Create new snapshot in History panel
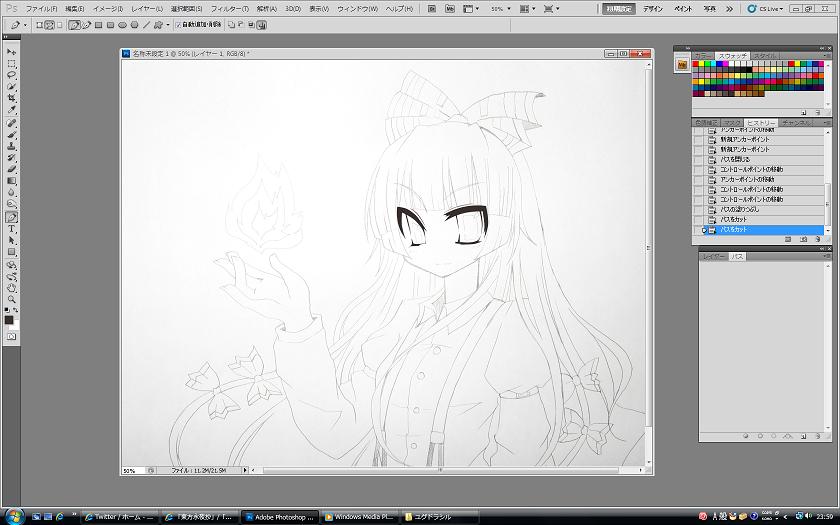 pyautogui.click(x=803, y=239)
